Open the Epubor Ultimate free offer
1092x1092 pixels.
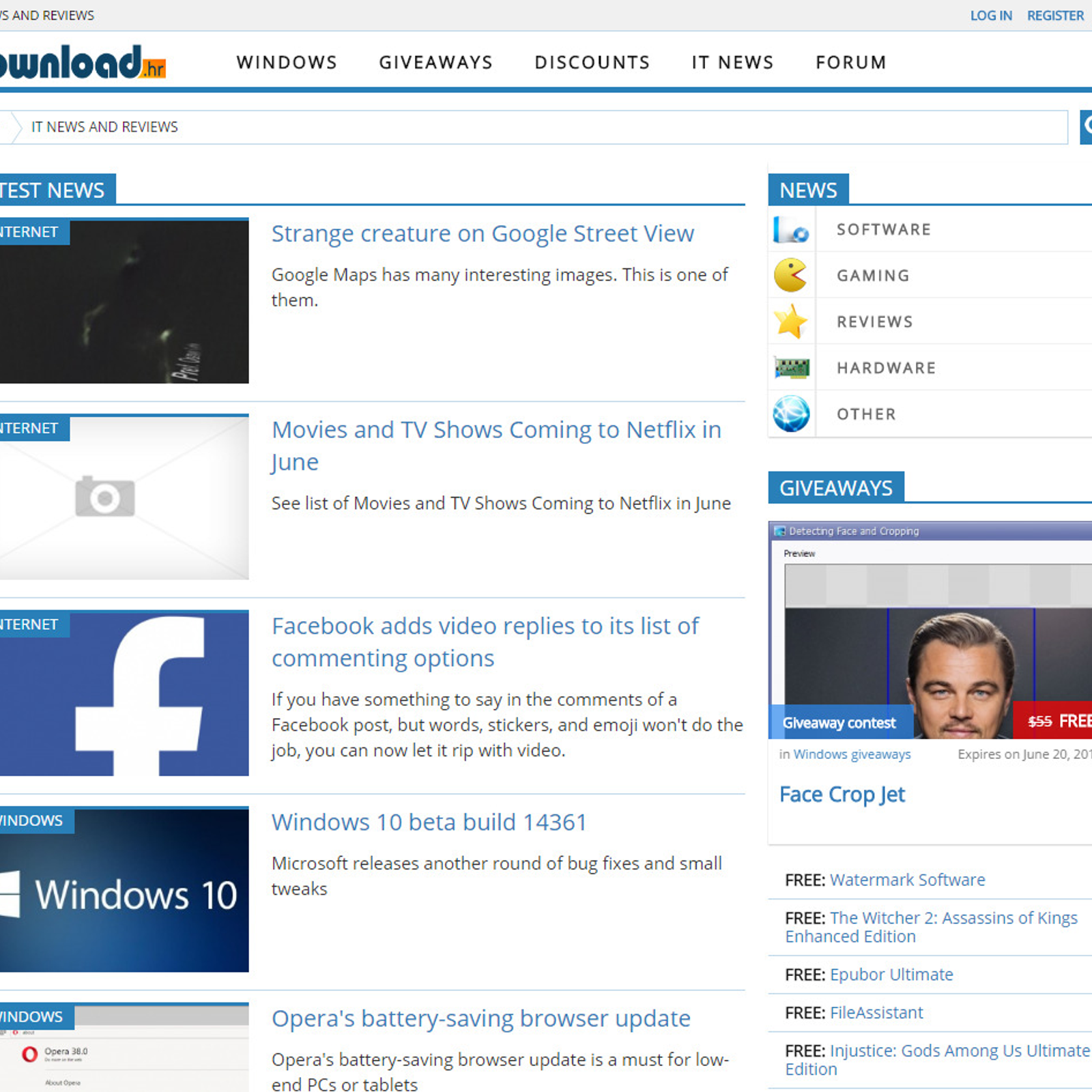(891, 975)
